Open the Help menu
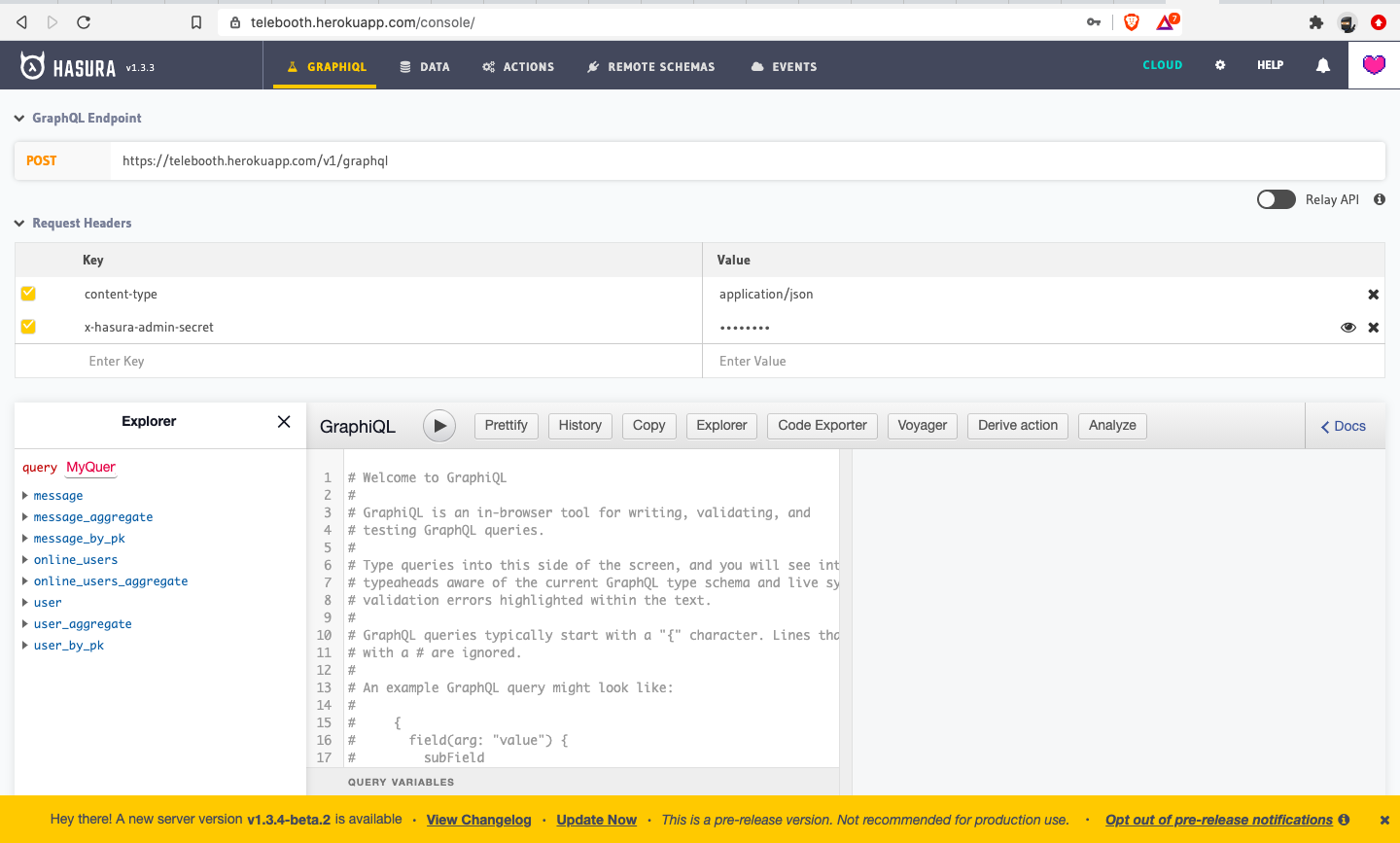This screenshot has width=1400, height=843. click(x=1270, y=65)
